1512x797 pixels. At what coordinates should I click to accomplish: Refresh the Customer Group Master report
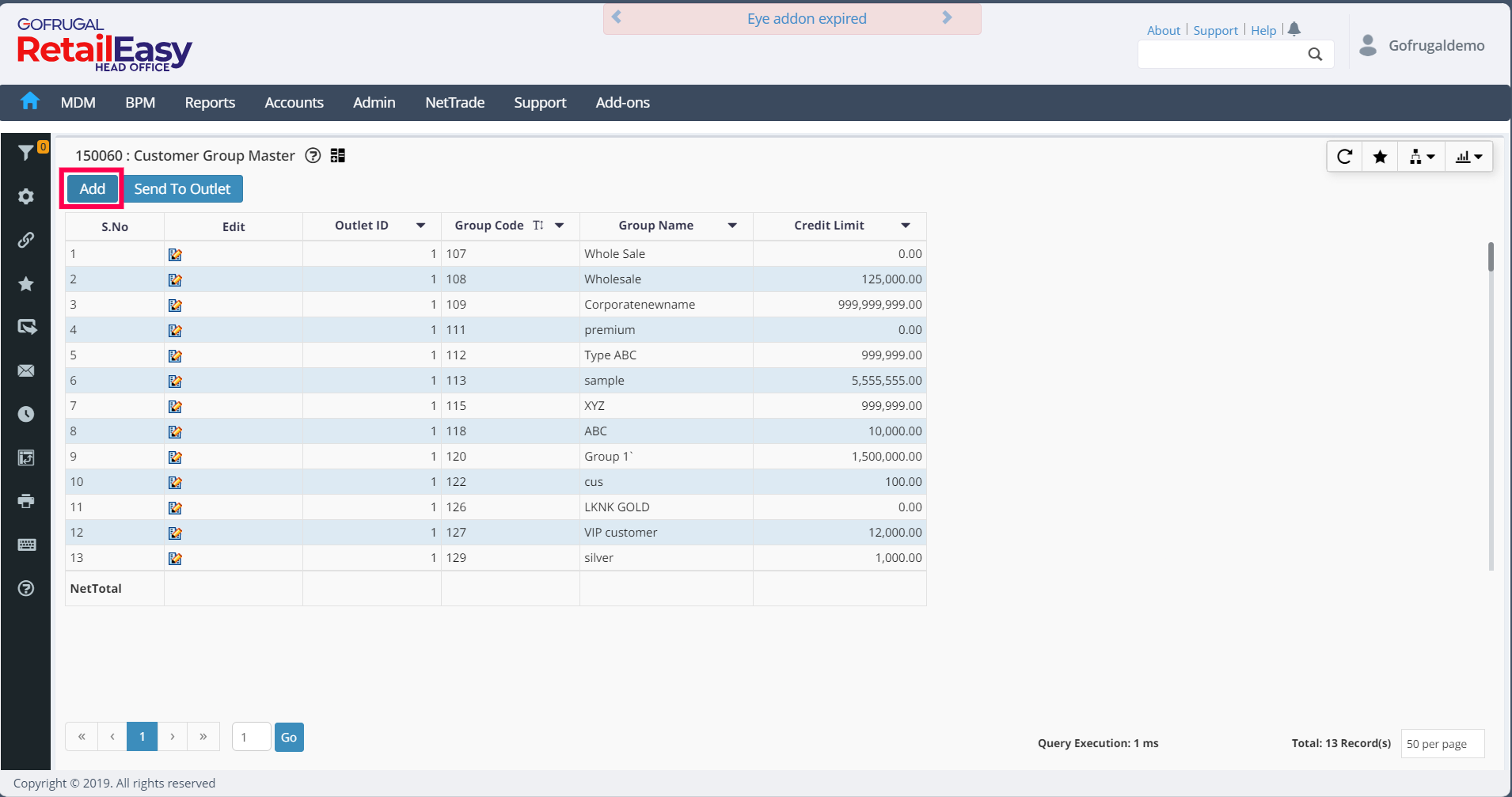point(1344,157)
